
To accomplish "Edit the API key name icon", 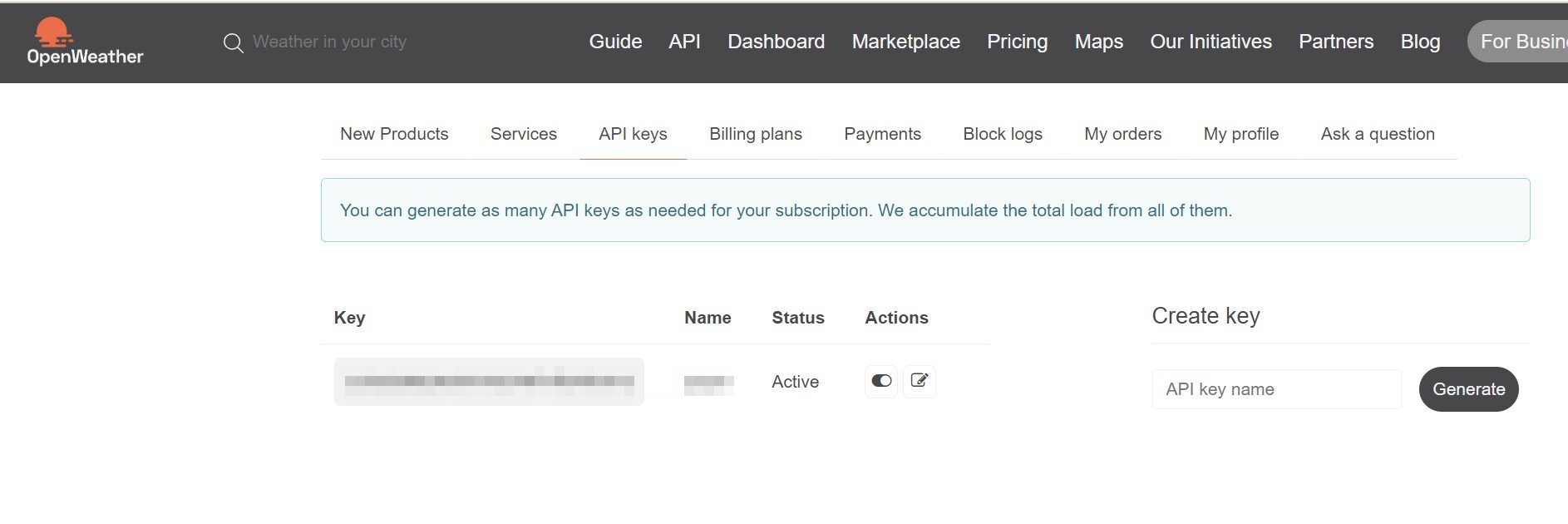I will [920, 381].
